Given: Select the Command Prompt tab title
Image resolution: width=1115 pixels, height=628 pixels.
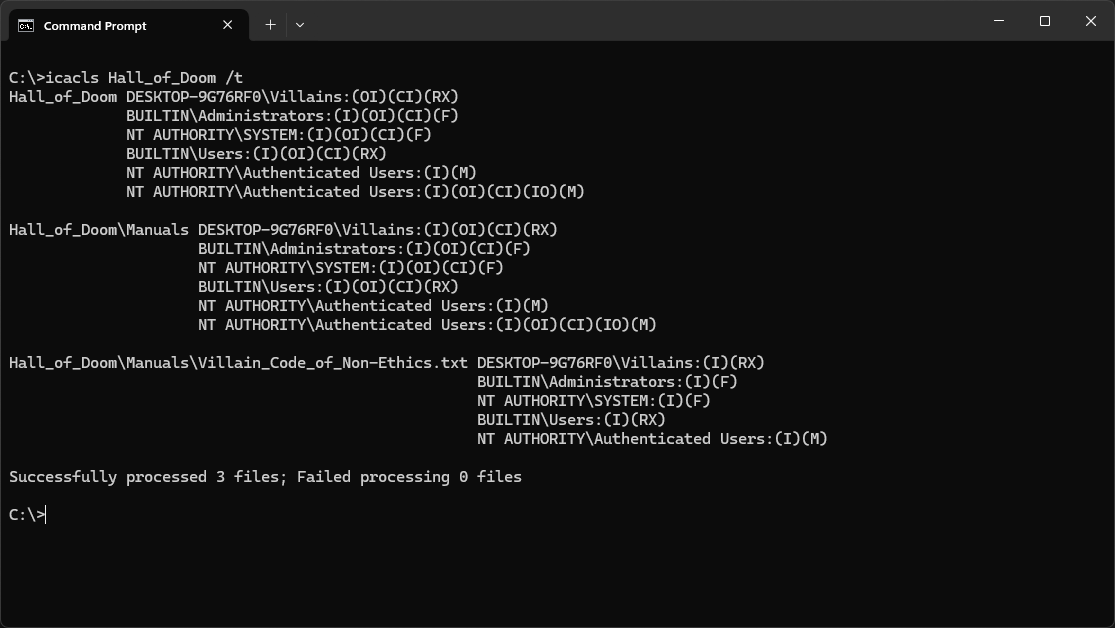Looking at the screenshot, I should pos(95,26).
